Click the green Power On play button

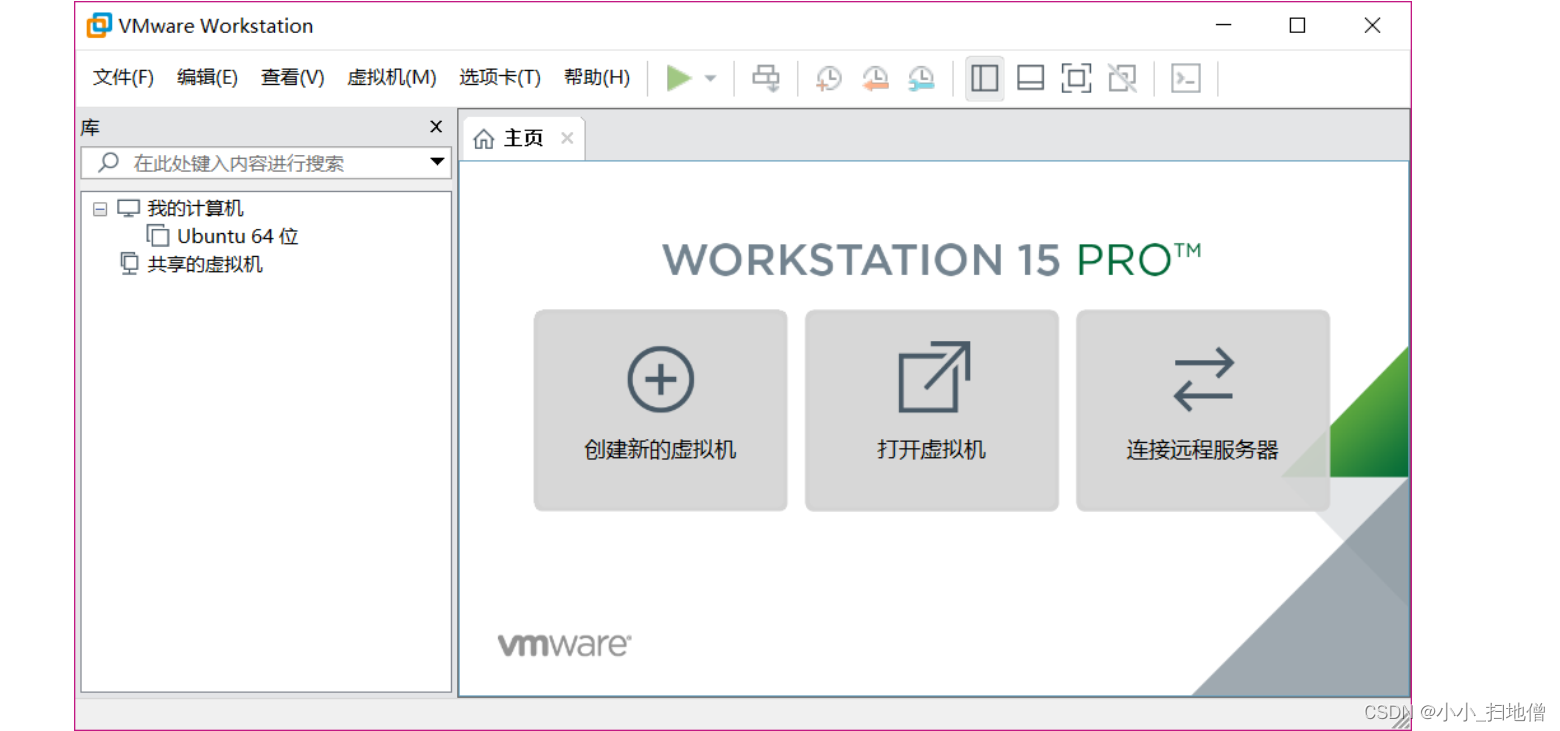click(680, 78)
